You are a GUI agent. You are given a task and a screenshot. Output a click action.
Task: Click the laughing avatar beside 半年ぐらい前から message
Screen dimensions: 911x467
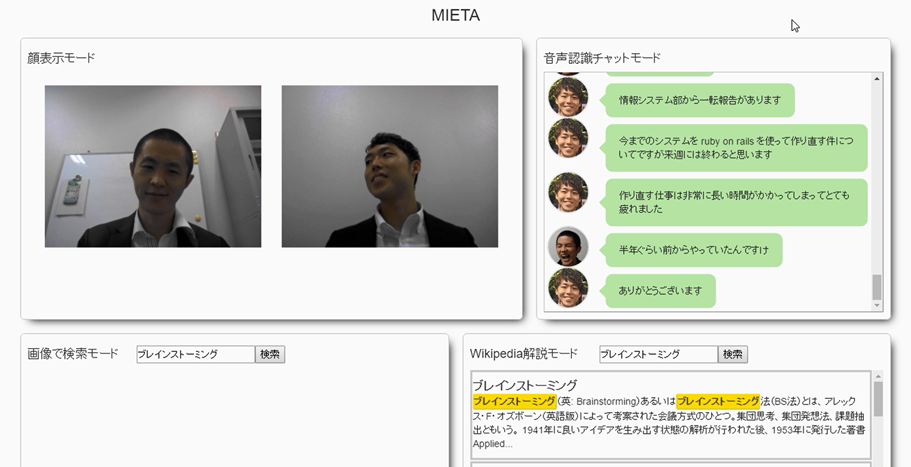[x=568, y=247]
